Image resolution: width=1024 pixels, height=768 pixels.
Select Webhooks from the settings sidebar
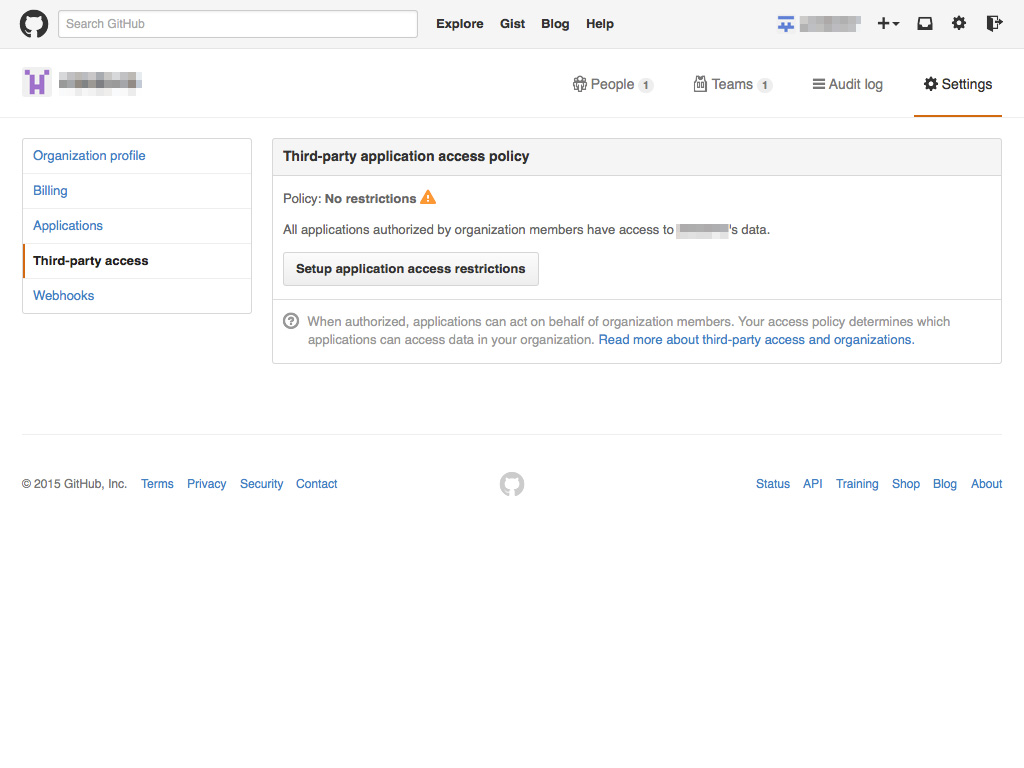coord(63,295)
